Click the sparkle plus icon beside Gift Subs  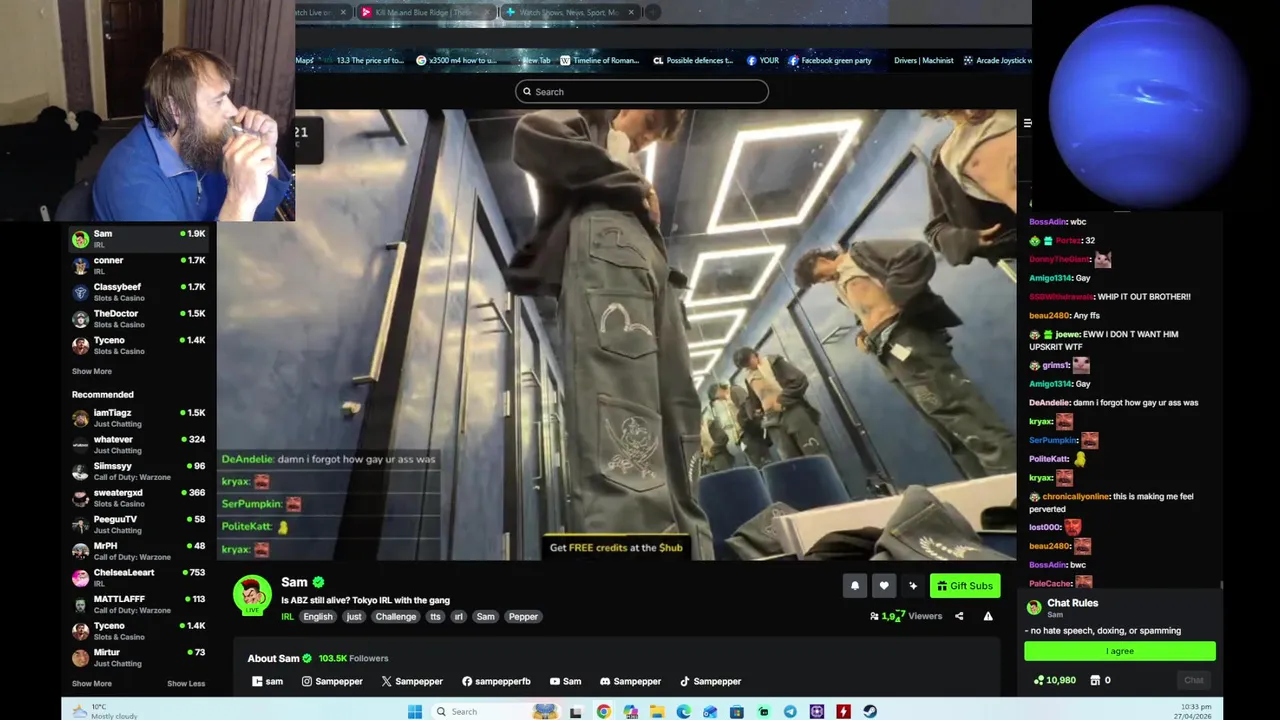(x=913, y=586)
